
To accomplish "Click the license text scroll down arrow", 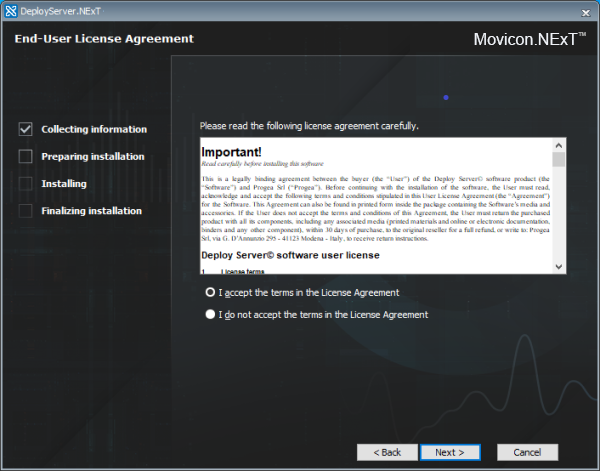I will click(x=559, y=267).
